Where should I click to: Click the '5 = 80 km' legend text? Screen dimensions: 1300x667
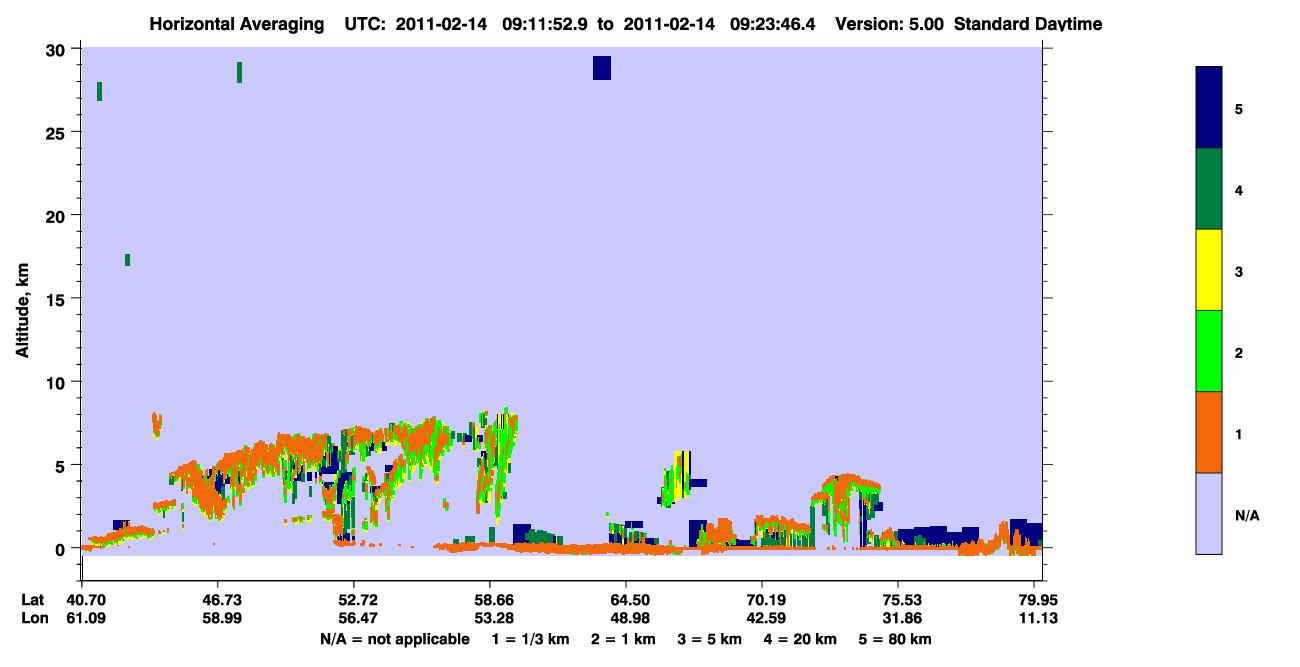tap(896, 639)
